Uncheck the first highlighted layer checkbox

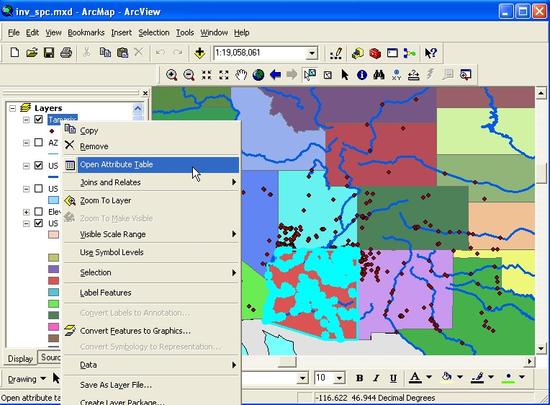click(x=39, y=119)
